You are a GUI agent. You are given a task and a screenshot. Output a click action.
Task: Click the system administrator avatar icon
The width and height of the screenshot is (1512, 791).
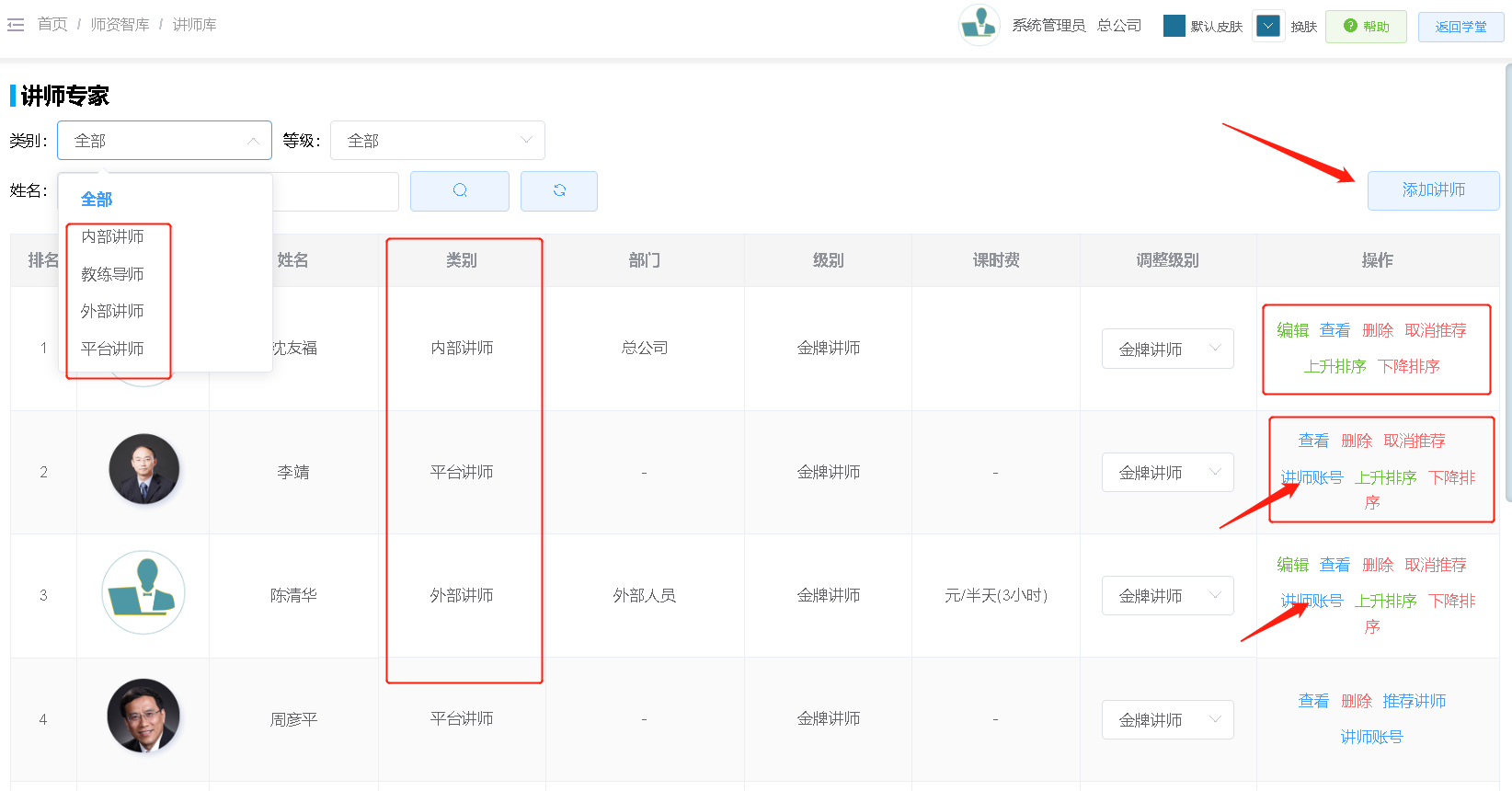[979, 25]
